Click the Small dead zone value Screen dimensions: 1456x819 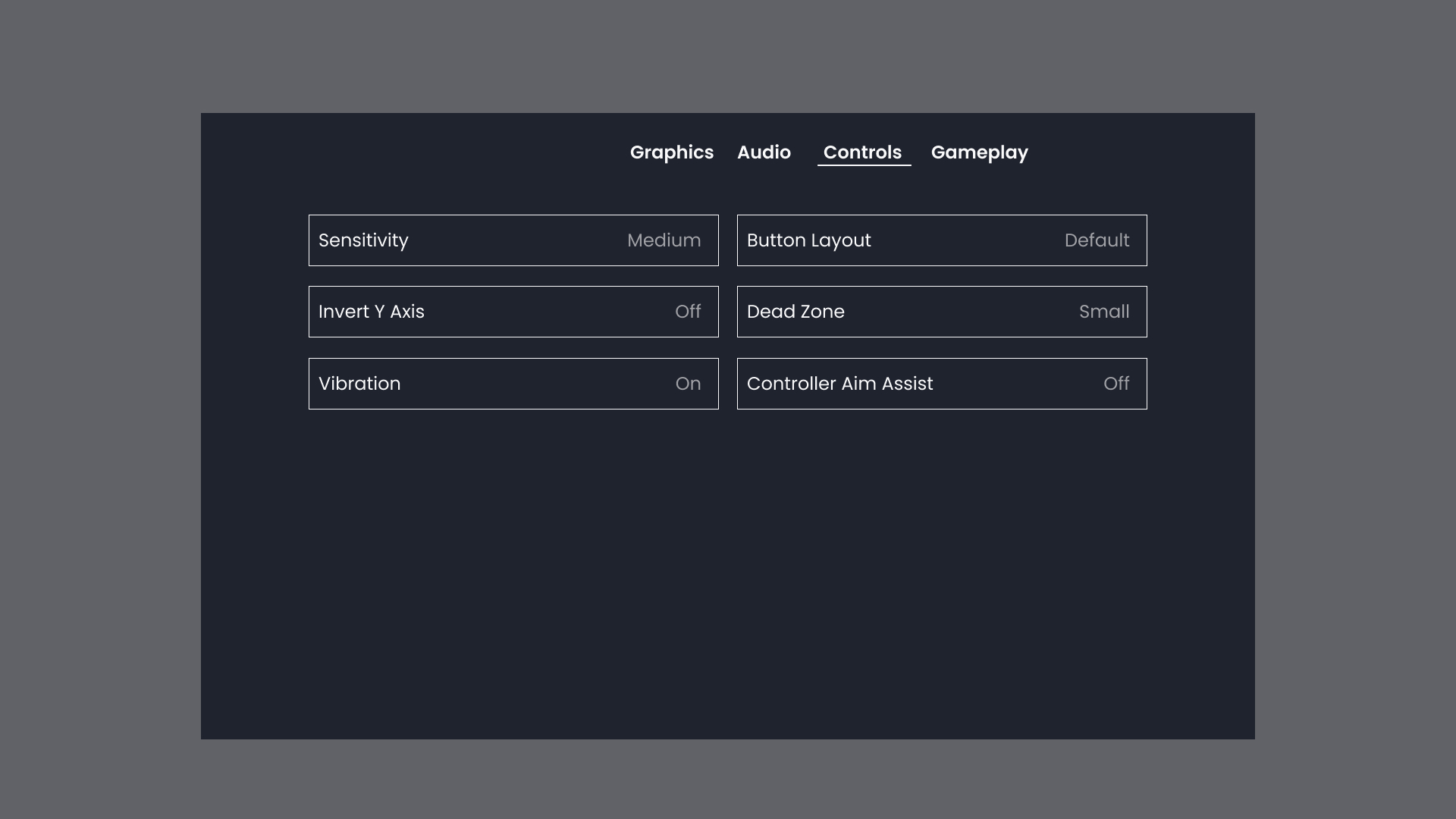[1104, 312]
